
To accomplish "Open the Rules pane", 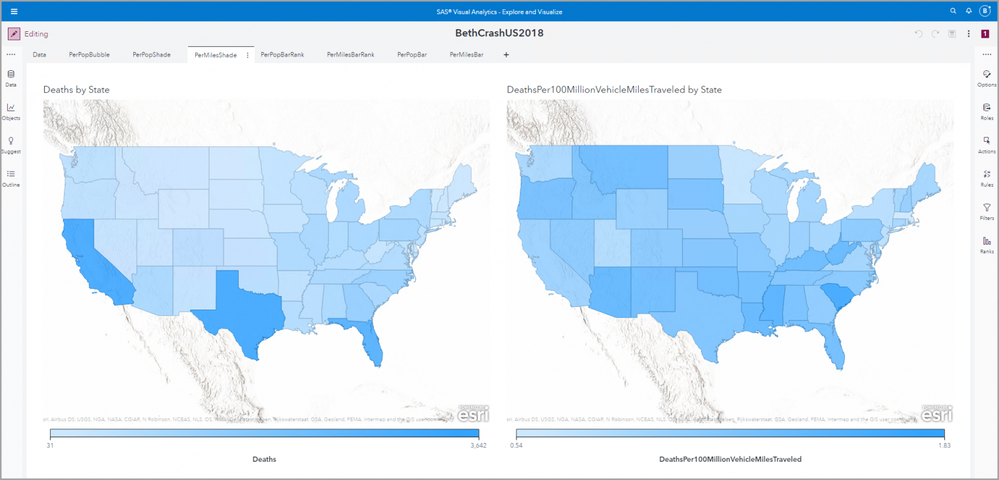I will coord(987,178).
